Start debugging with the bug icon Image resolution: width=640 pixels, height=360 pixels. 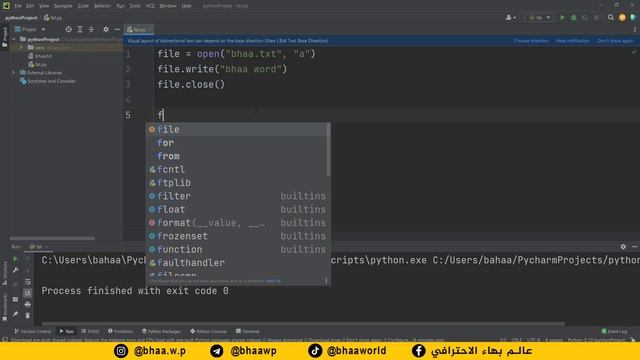(x=573, y=18)
